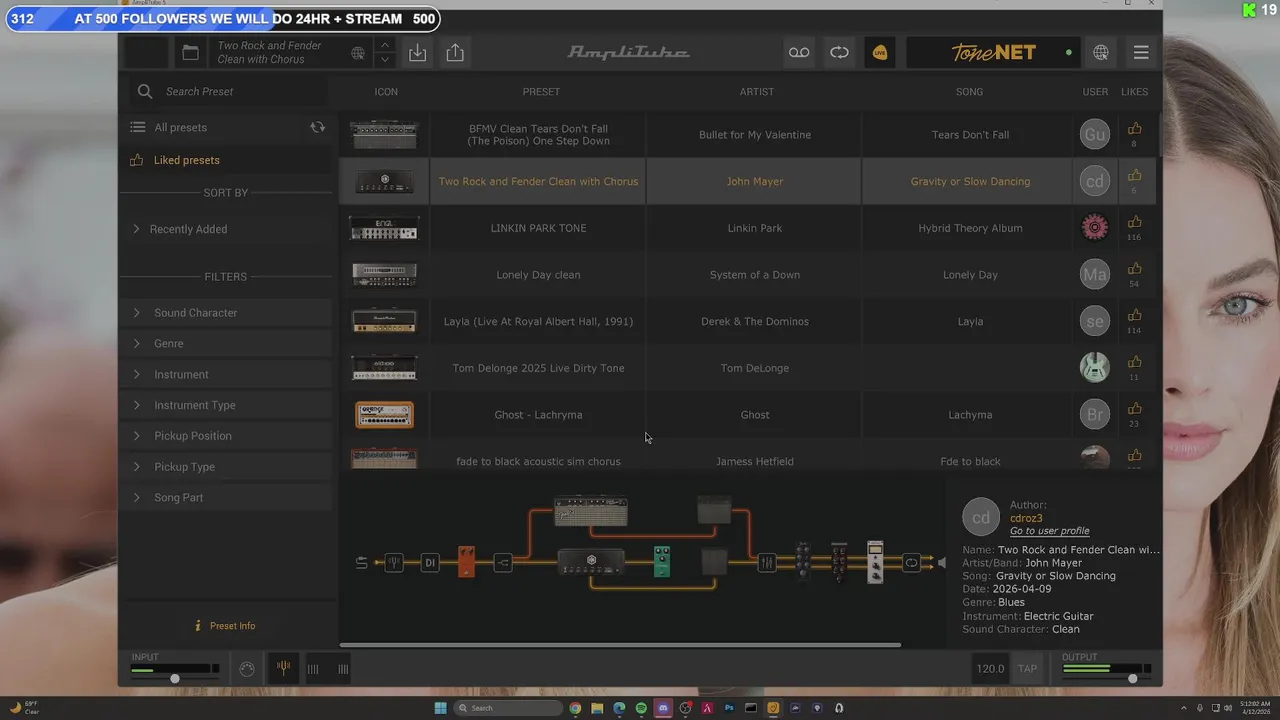The height and width of the screenshot is (720, 1280).
Task: Expand the Instrument filter
Action: pyautogui.click(x=226, y=375)
